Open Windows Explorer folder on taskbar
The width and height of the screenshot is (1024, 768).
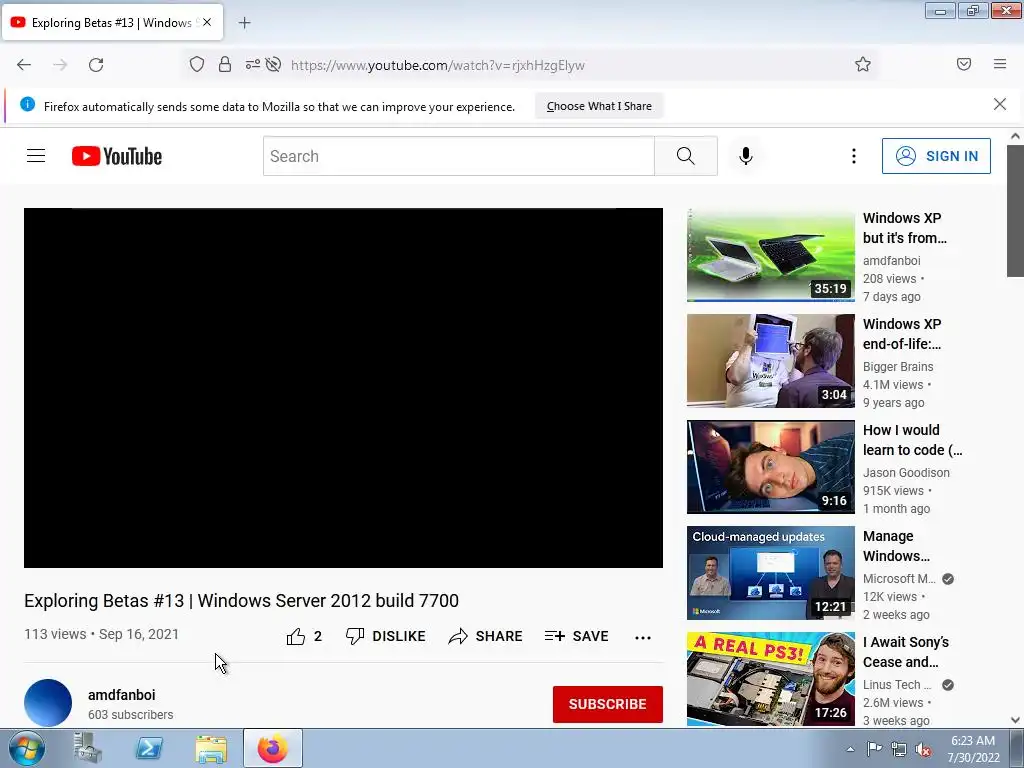(x=211, y=748)
